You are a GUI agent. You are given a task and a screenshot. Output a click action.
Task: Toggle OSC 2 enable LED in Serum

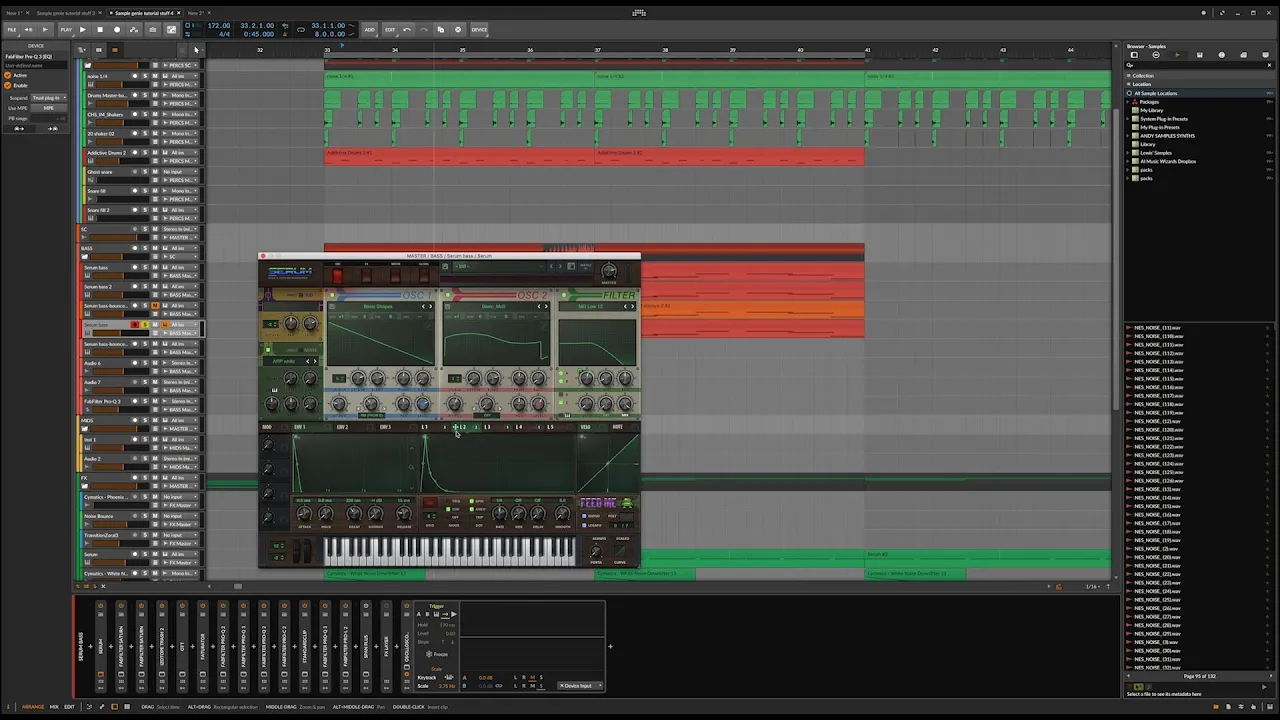447,295
